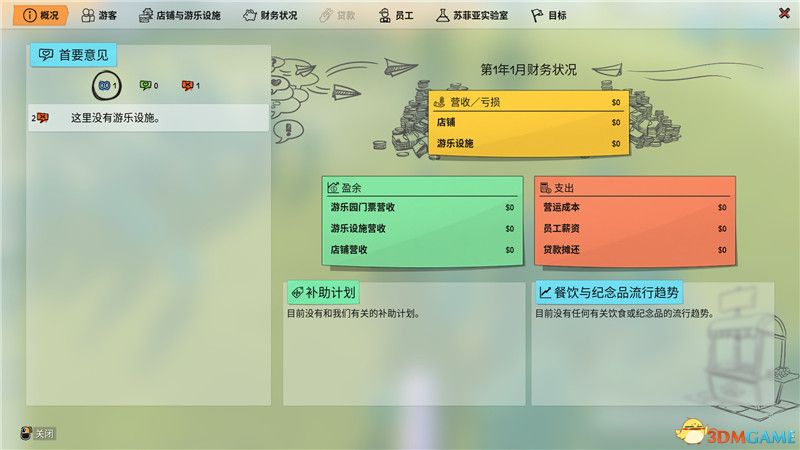This screenshot has width=800, height=450.
Task: Open the 苏菲亚实验室 lab tab
Action: (x=472, y=15)
